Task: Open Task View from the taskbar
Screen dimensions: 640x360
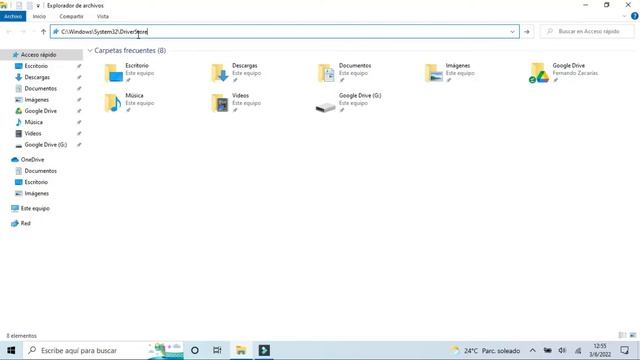Action: 217,350
